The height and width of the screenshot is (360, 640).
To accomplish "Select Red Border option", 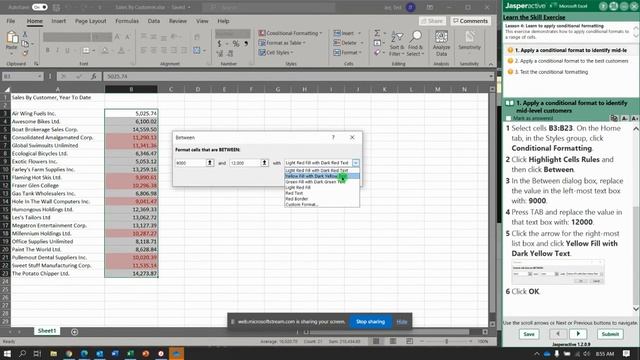I will pyautogui.click(x=322, y=199).
